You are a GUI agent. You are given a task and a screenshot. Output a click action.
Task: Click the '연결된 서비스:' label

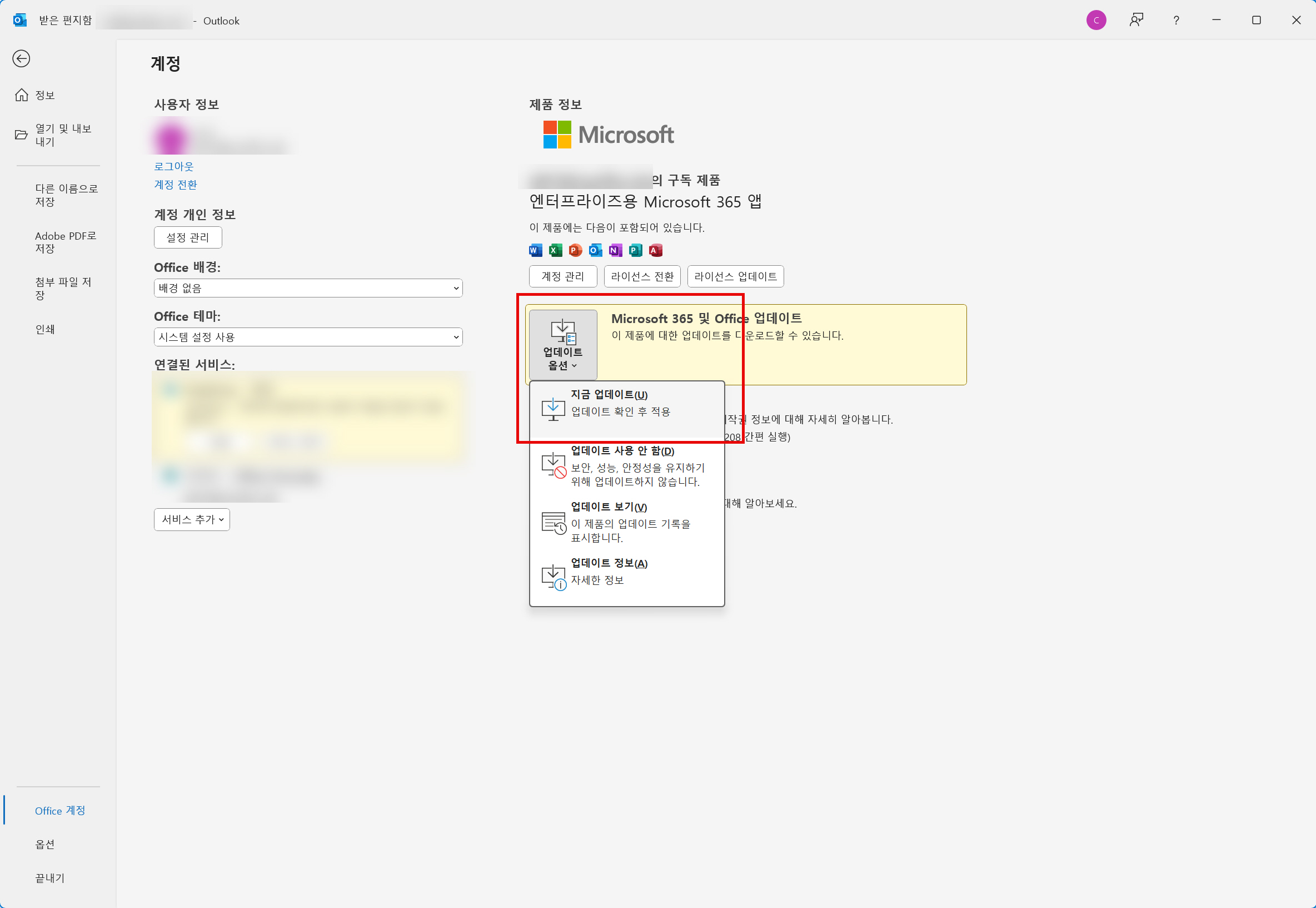coord(195,365)
